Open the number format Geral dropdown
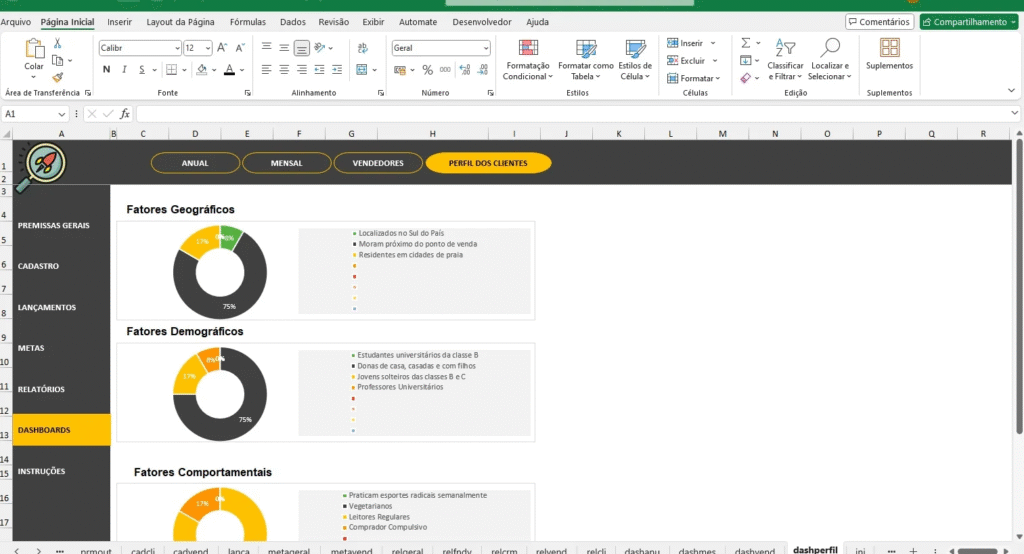1024x554 pixels. tap(486, 47)
